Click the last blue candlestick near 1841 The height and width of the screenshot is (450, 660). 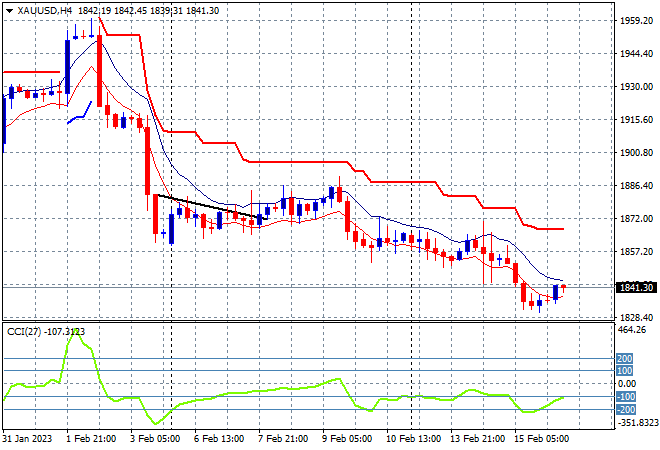pos(556,293)
